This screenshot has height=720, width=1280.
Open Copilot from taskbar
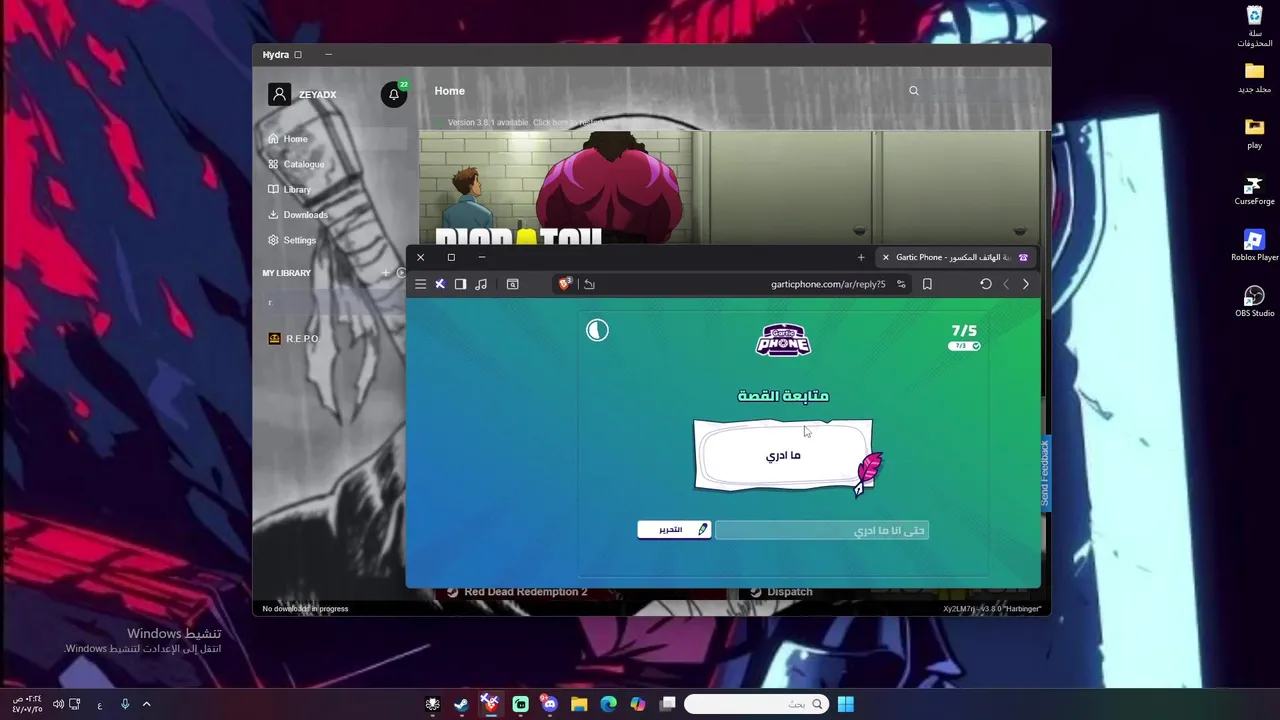coord(638,704)
